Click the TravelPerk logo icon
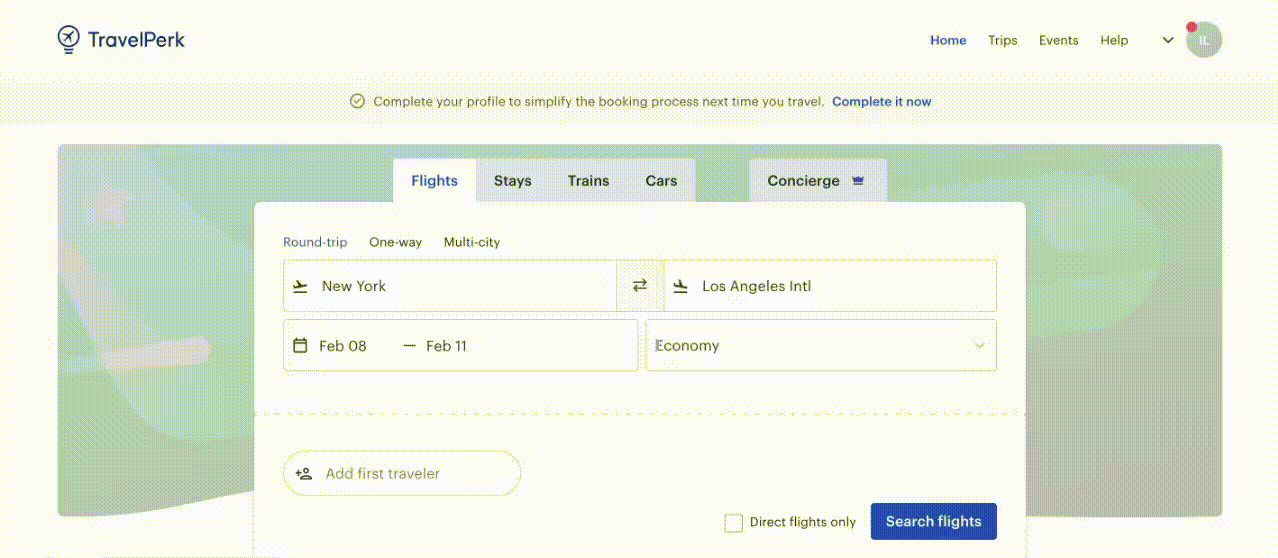The image size is (1278, 558). 68,39
